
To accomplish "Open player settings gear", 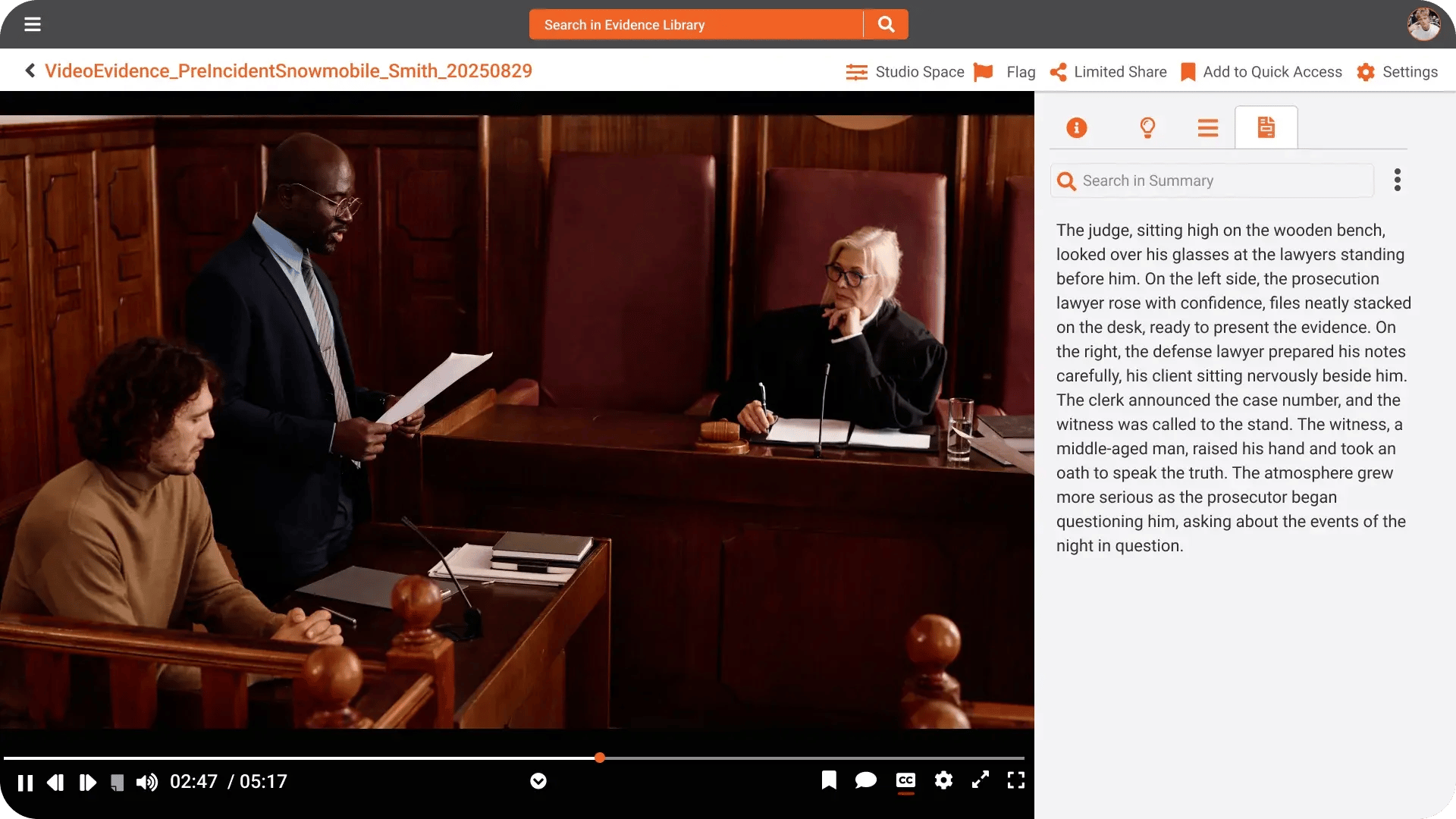I will (943, 780).
